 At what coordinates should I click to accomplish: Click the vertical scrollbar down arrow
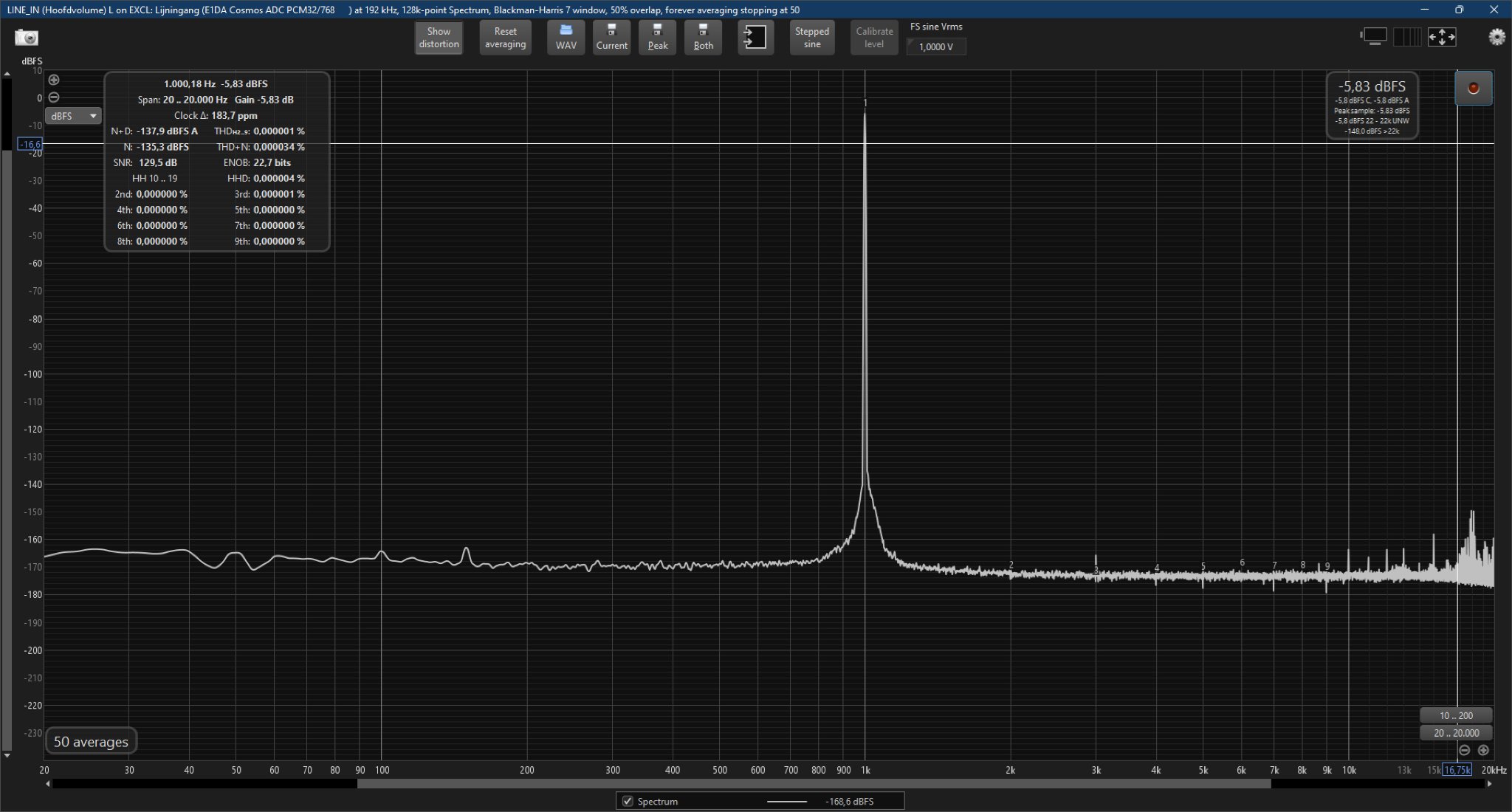pyautogui.click(x=7, y=755)
